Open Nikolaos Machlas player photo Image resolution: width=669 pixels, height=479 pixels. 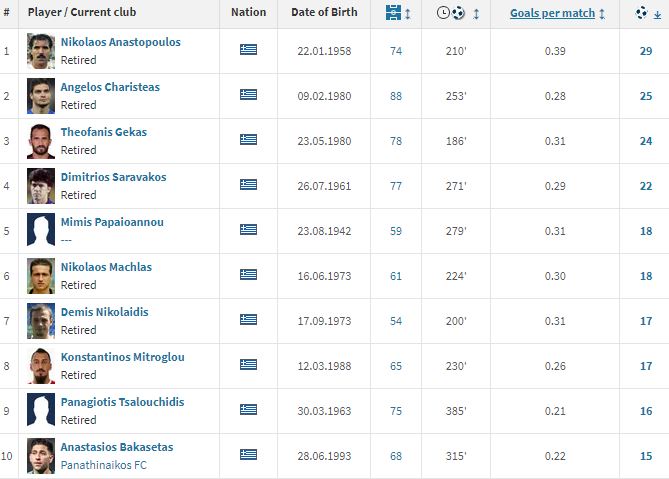pos(41,275)
